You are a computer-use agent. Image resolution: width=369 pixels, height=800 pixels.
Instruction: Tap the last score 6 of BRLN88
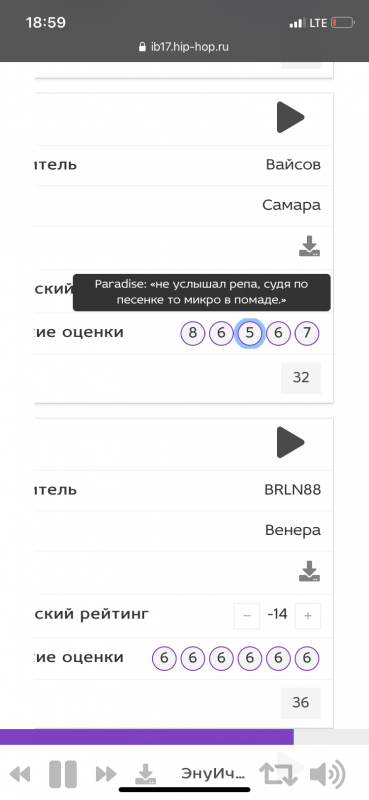[307, 659]
